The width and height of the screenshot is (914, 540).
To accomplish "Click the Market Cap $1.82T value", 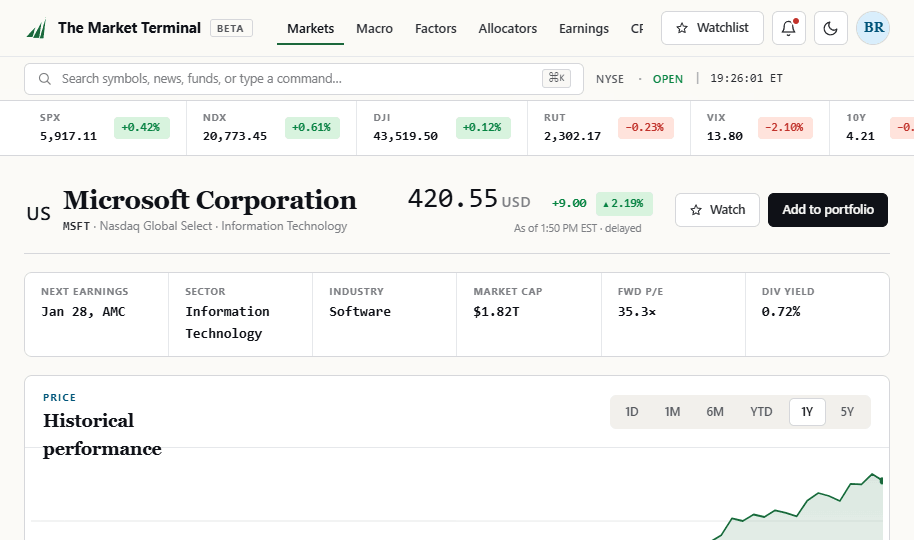I will (496, 312).
